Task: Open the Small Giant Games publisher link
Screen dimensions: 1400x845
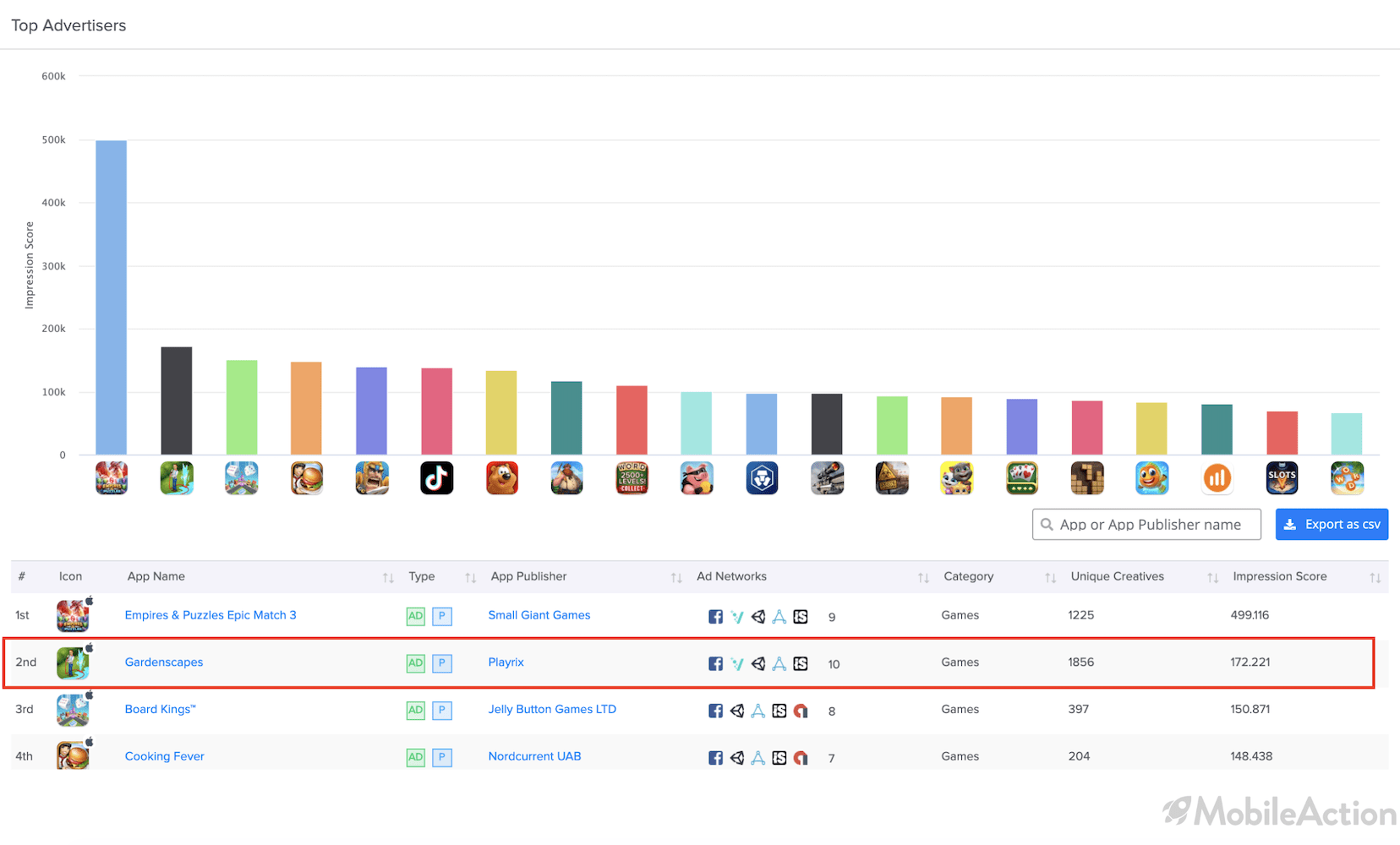Action: (x=539, y=615)
